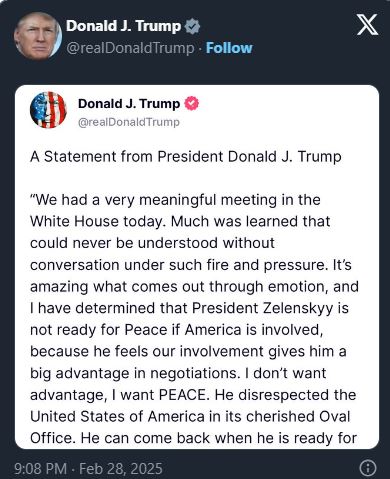Click the 'A Statement from President Donald J. Trump' heading
Viewport: 390px width, 479px height.
click(x=186, y=157)
